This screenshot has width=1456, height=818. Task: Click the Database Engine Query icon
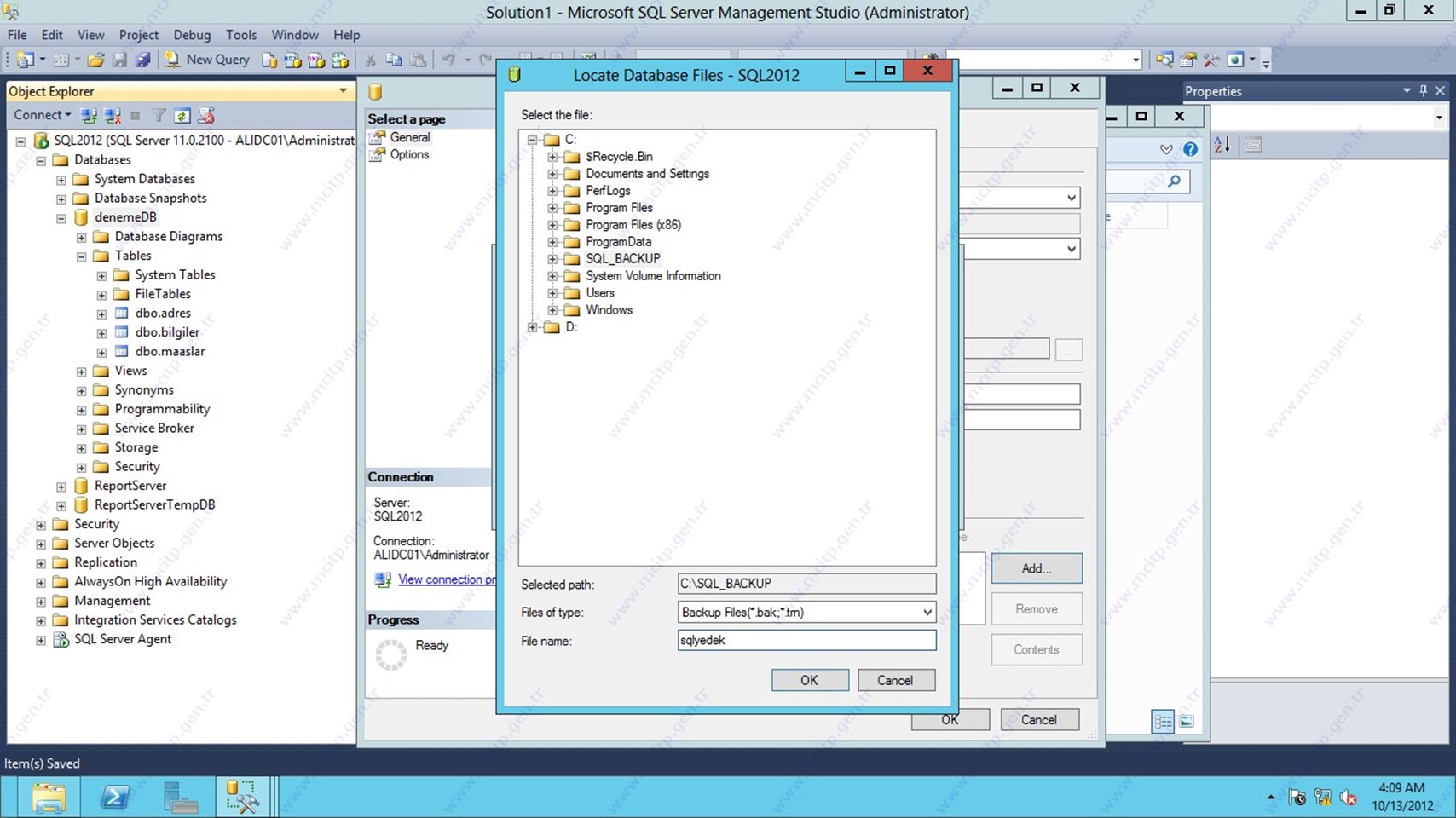pyautogui.click(x=269, y=60)
